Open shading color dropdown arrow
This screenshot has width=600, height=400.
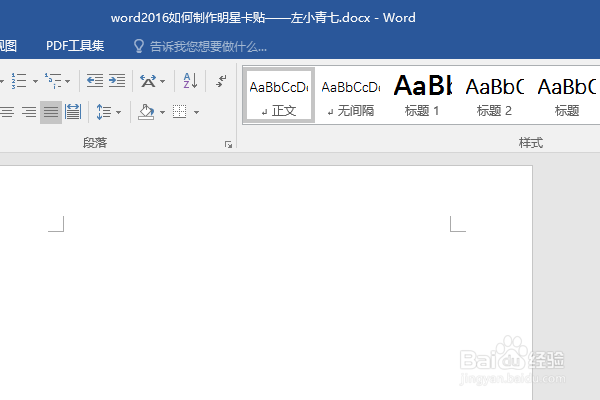162,112
